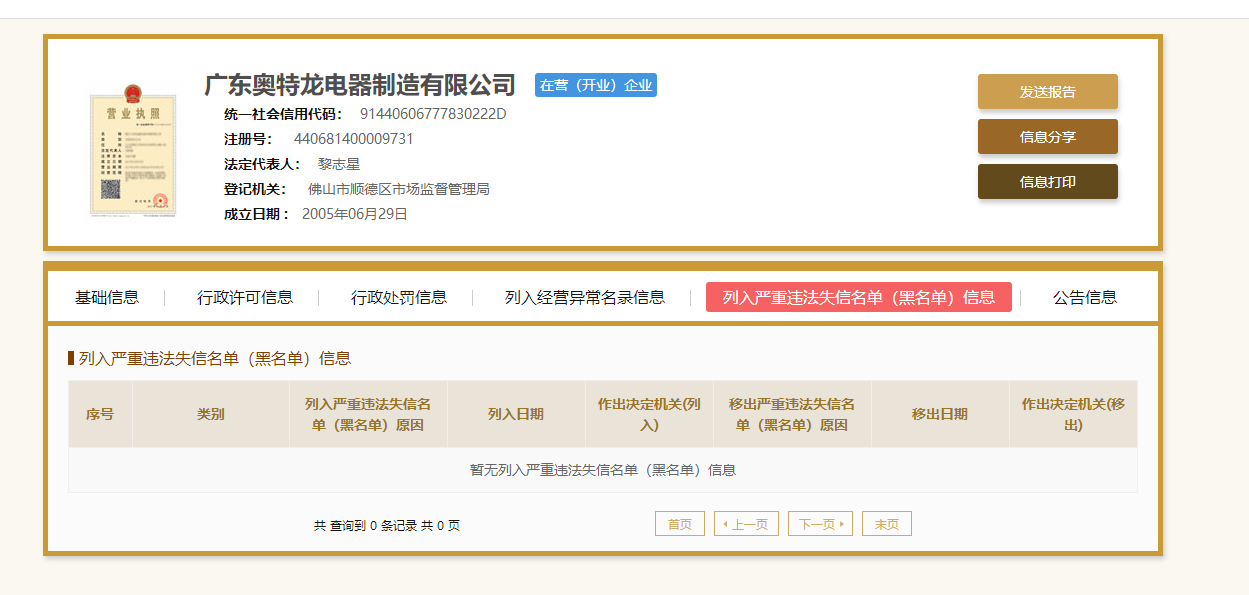The height and width of the screenshot is (595, 1249).
Task: Click legal representative name 黎志星
Action: [x=339, y=164]
